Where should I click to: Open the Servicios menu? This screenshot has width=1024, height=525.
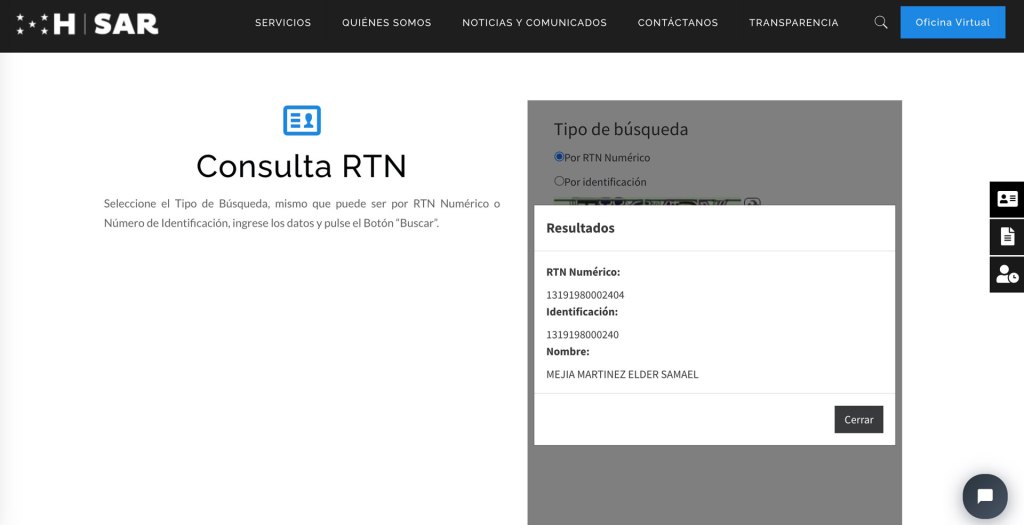283,23
